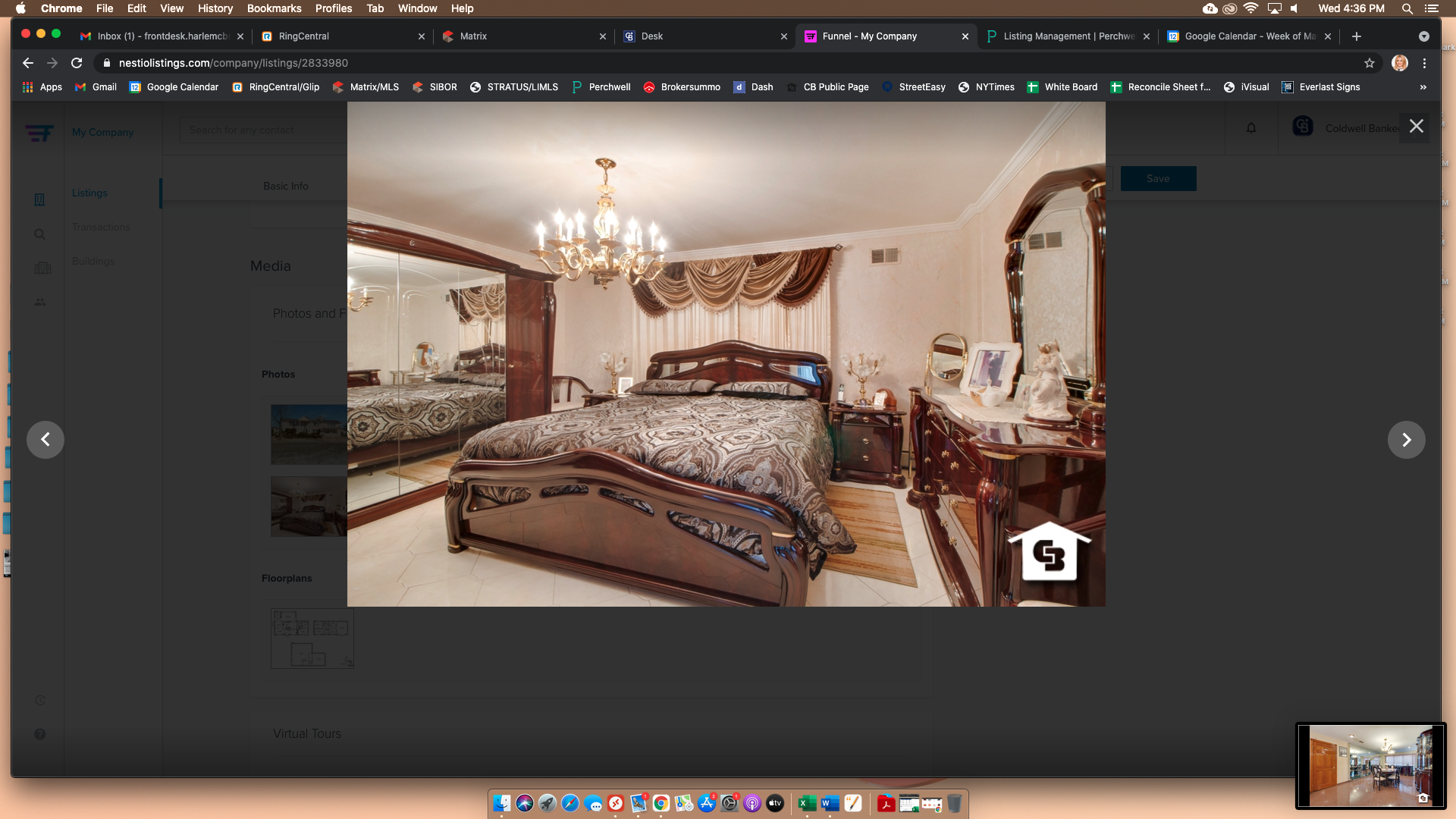Click the Wi-Fi status icon
Image resolution: width=1456 pixels, height=819 pixels.
click(x=1251, y=8)
